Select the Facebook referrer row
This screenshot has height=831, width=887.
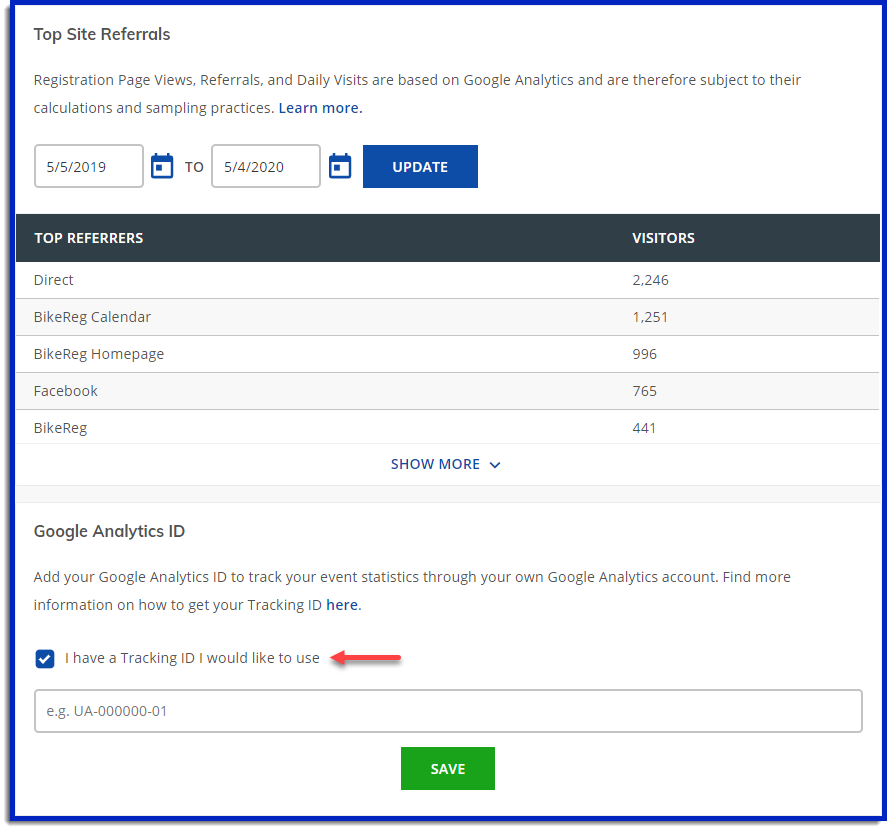pos(66,391)
